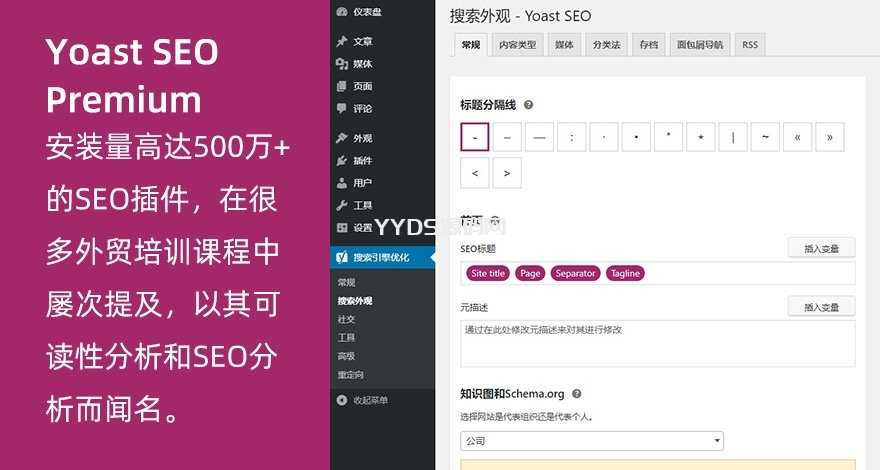The image size is (880, 470).
Task: Click 插入变量 button for SEO标题
Action: point(821,249)
